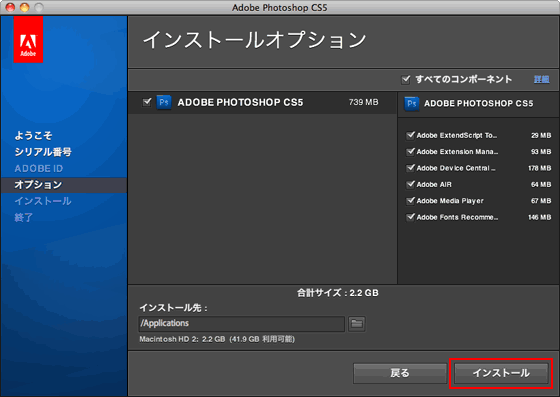Click the yellow minimize window button

coord(24,7)
